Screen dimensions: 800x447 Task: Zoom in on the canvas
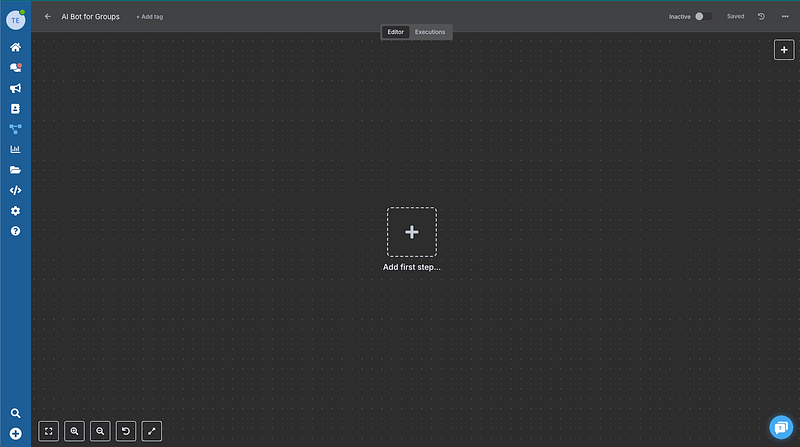point(74,431)
